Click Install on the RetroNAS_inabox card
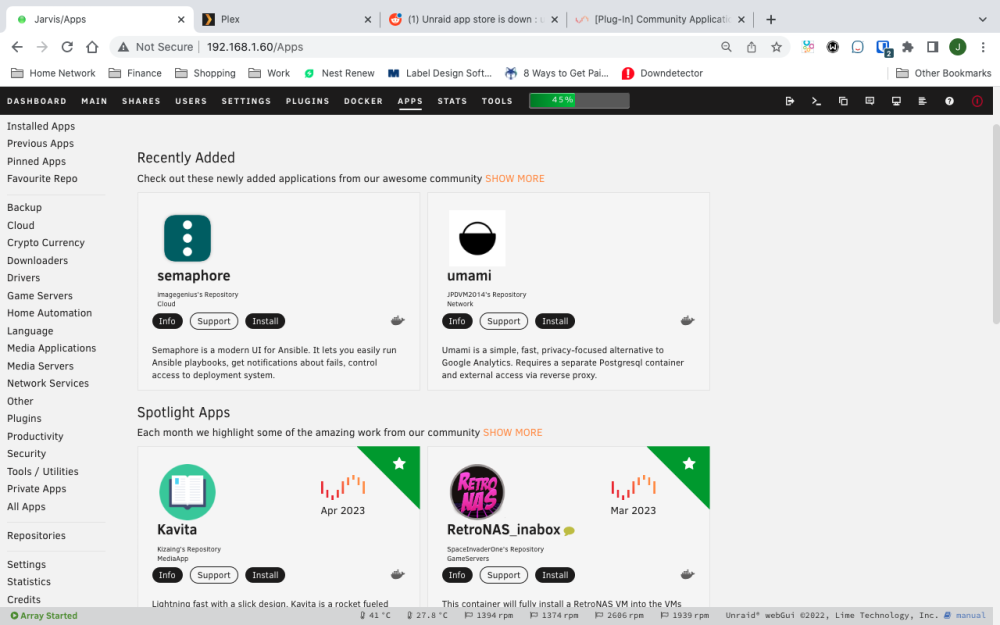Image resolution: width=1000 pixels, height=625 pixels. pos(555,575)
